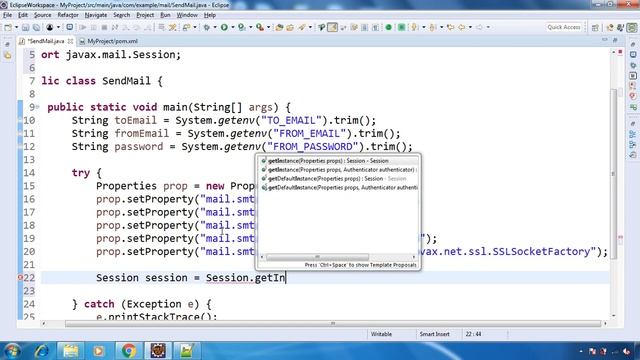The height and width of the screenshot is (360, 640).
Task: Click the green circle toolbar icon
Action: [389, 27]
